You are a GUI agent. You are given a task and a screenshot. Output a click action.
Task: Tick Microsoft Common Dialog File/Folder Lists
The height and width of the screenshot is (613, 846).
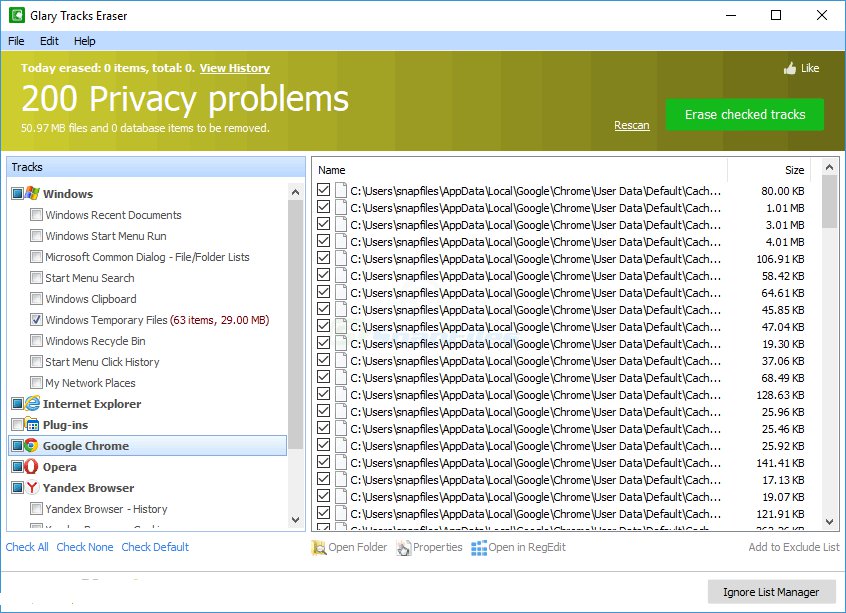[36, 256]
